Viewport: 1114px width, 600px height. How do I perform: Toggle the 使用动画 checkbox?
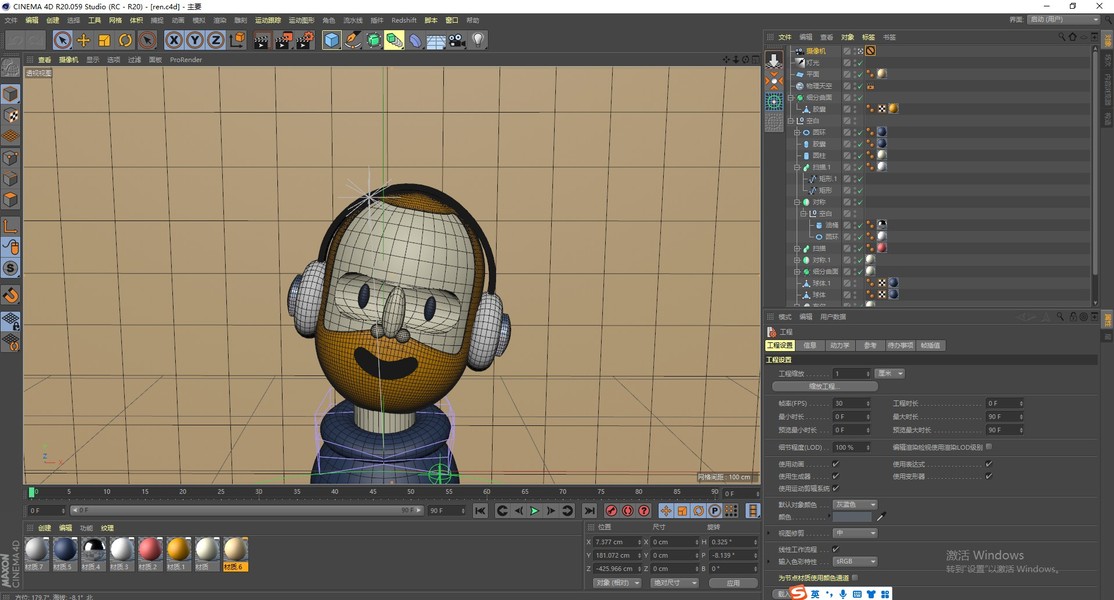(836, 464)
